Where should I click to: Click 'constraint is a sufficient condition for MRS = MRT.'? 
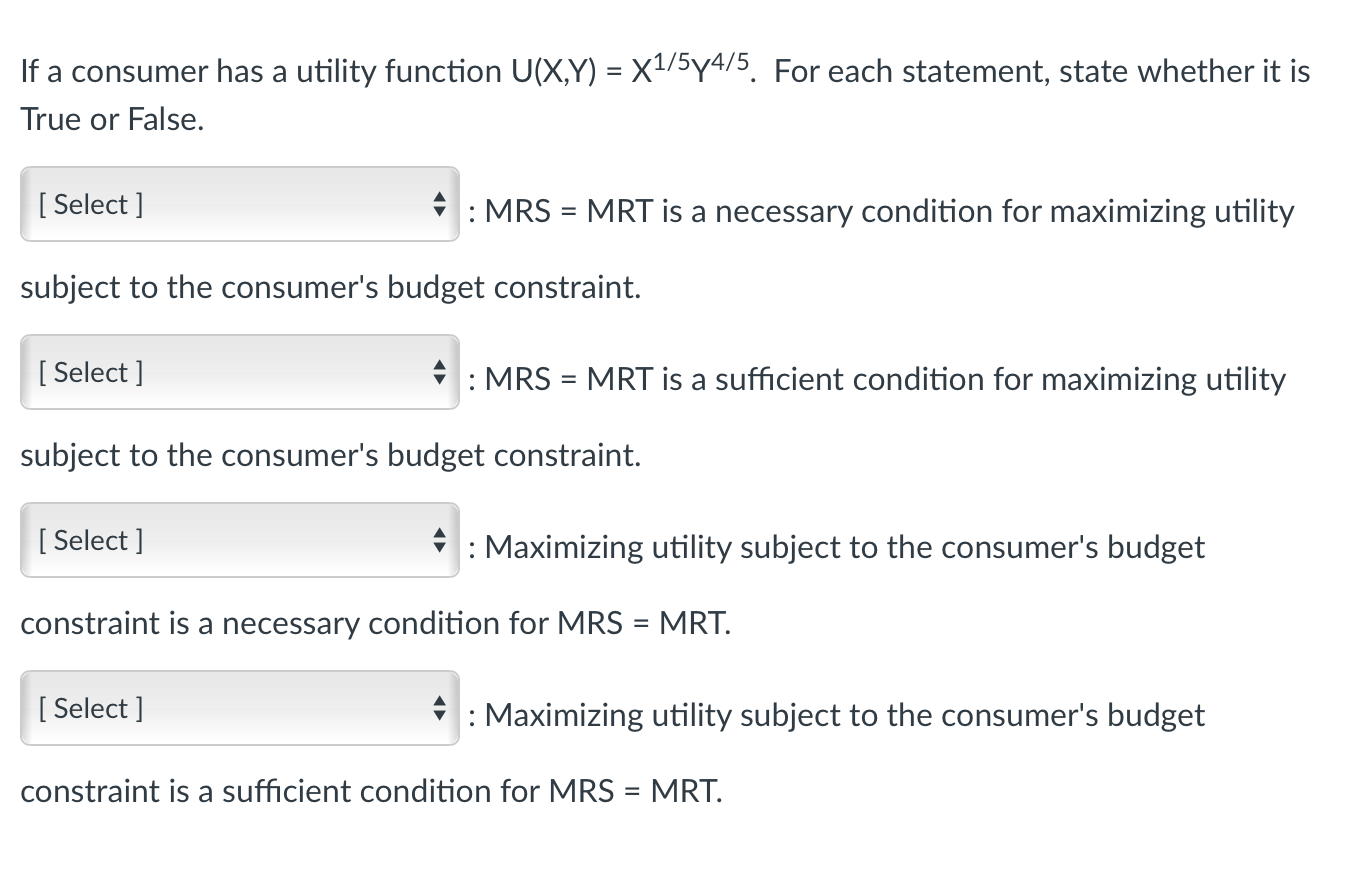point(370,792)
